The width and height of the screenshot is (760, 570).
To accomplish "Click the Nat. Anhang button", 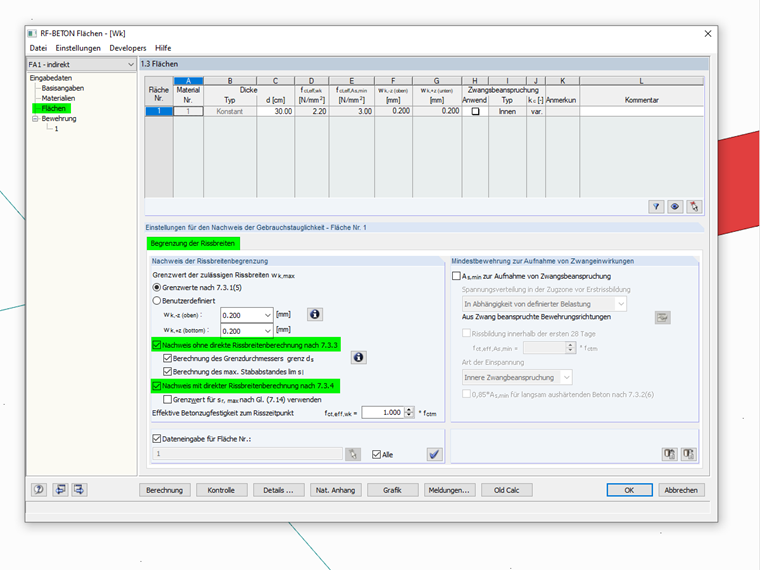I will click(335, 490).
